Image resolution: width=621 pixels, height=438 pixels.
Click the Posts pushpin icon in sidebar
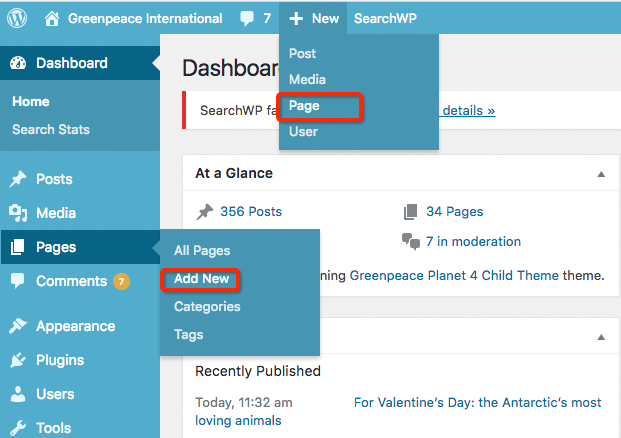(x=18, y=179)
